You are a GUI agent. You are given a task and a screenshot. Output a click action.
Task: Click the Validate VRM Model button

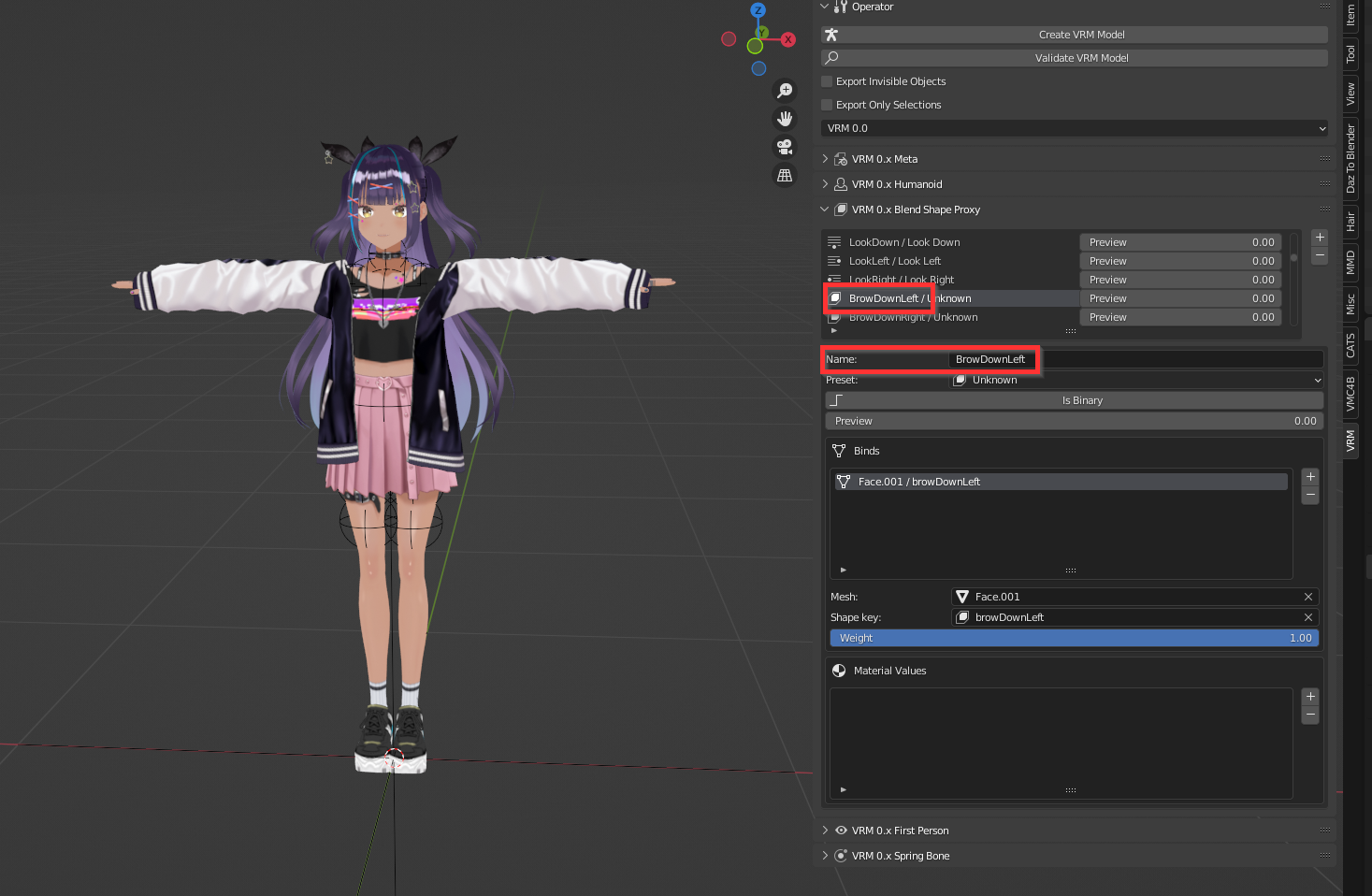1074,58
